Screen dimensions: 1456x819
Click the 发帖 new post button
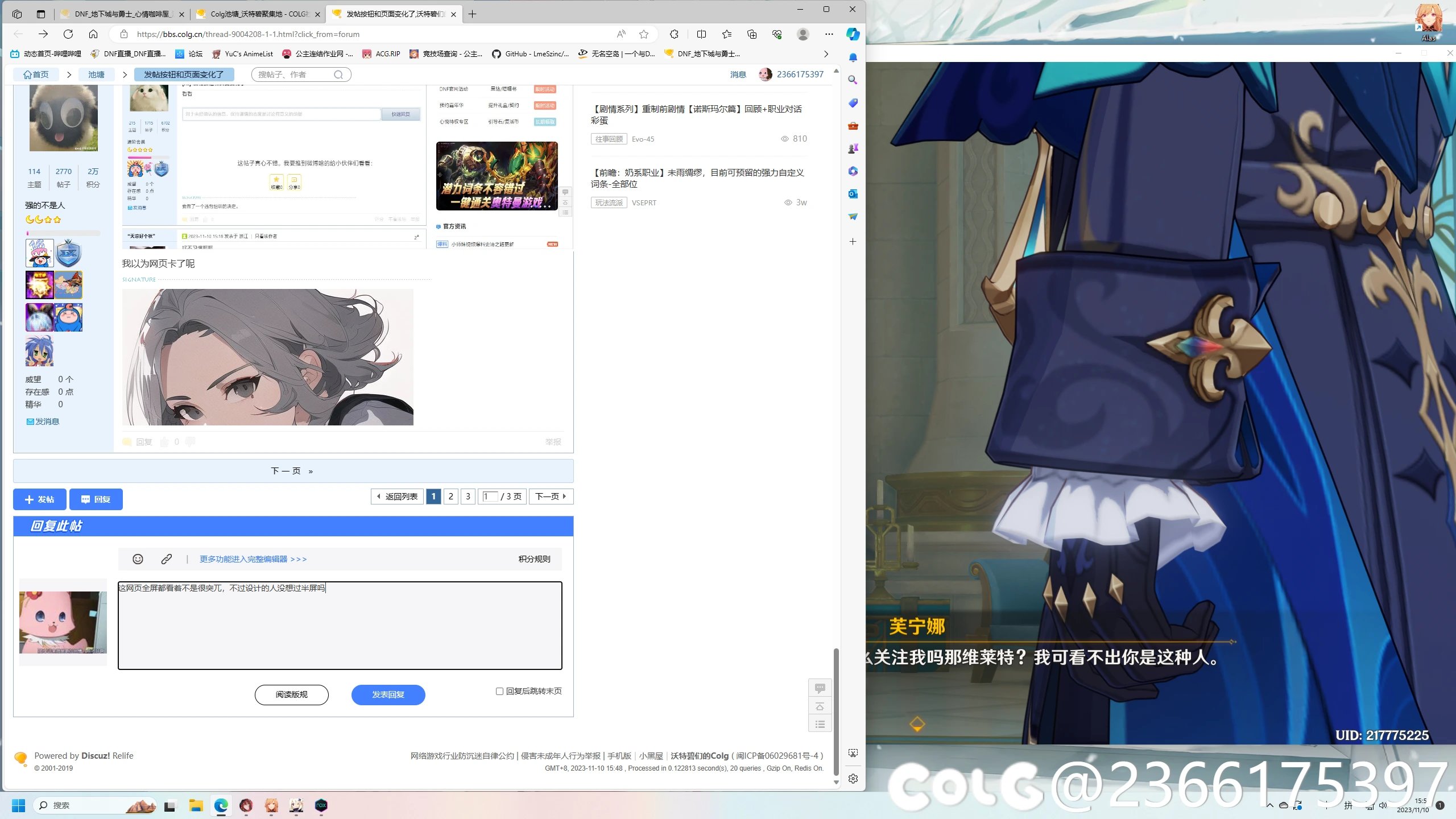click(39, 499)
